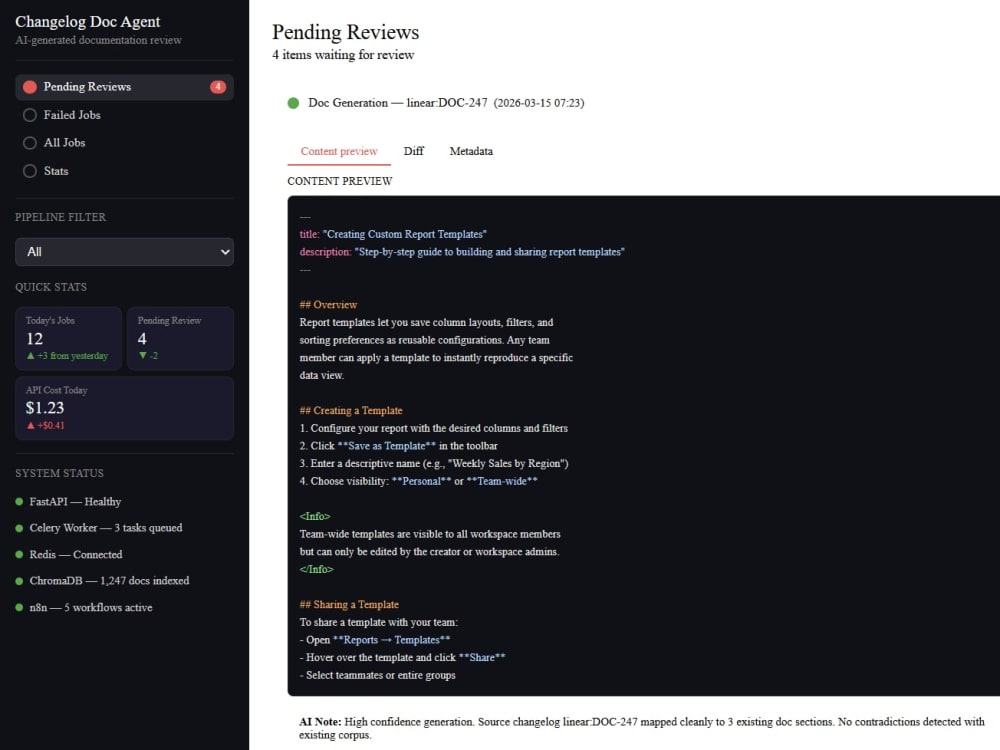Click the **Share** text in preview
This screenshot has height=750, width=1000.
482,658
